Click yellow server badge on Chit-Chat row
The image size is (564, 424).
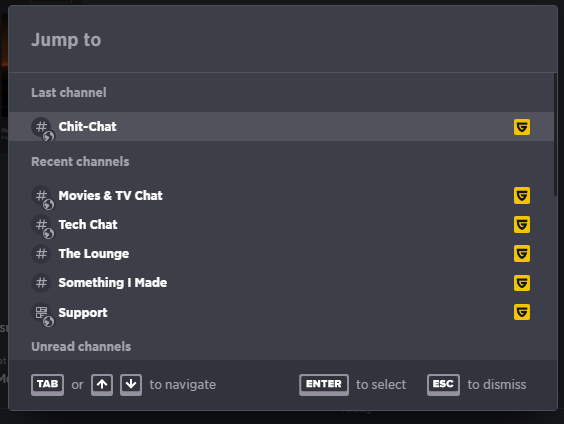522,127
